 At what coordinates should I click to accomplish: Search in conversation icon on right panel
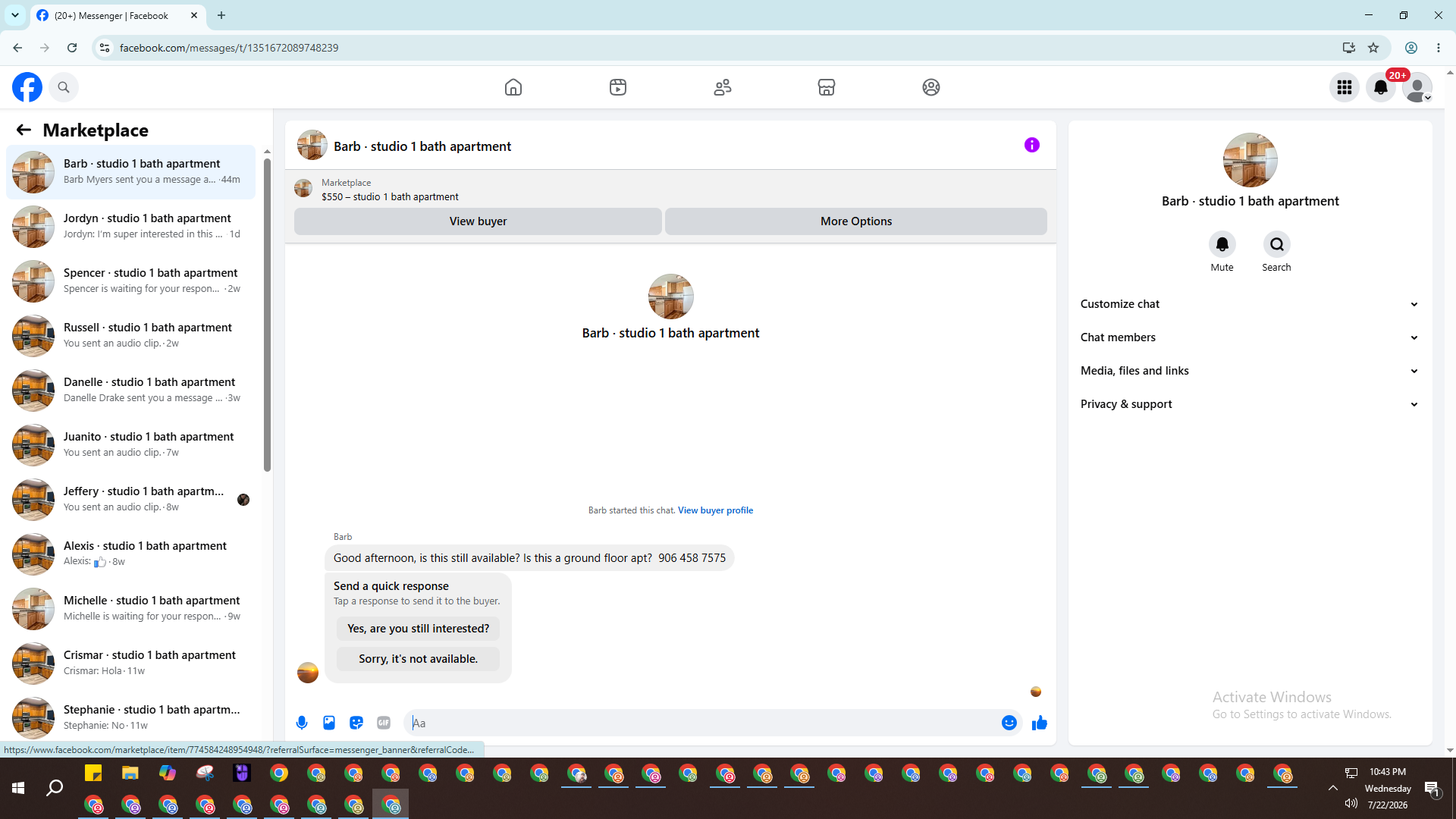pos(1277,244)
